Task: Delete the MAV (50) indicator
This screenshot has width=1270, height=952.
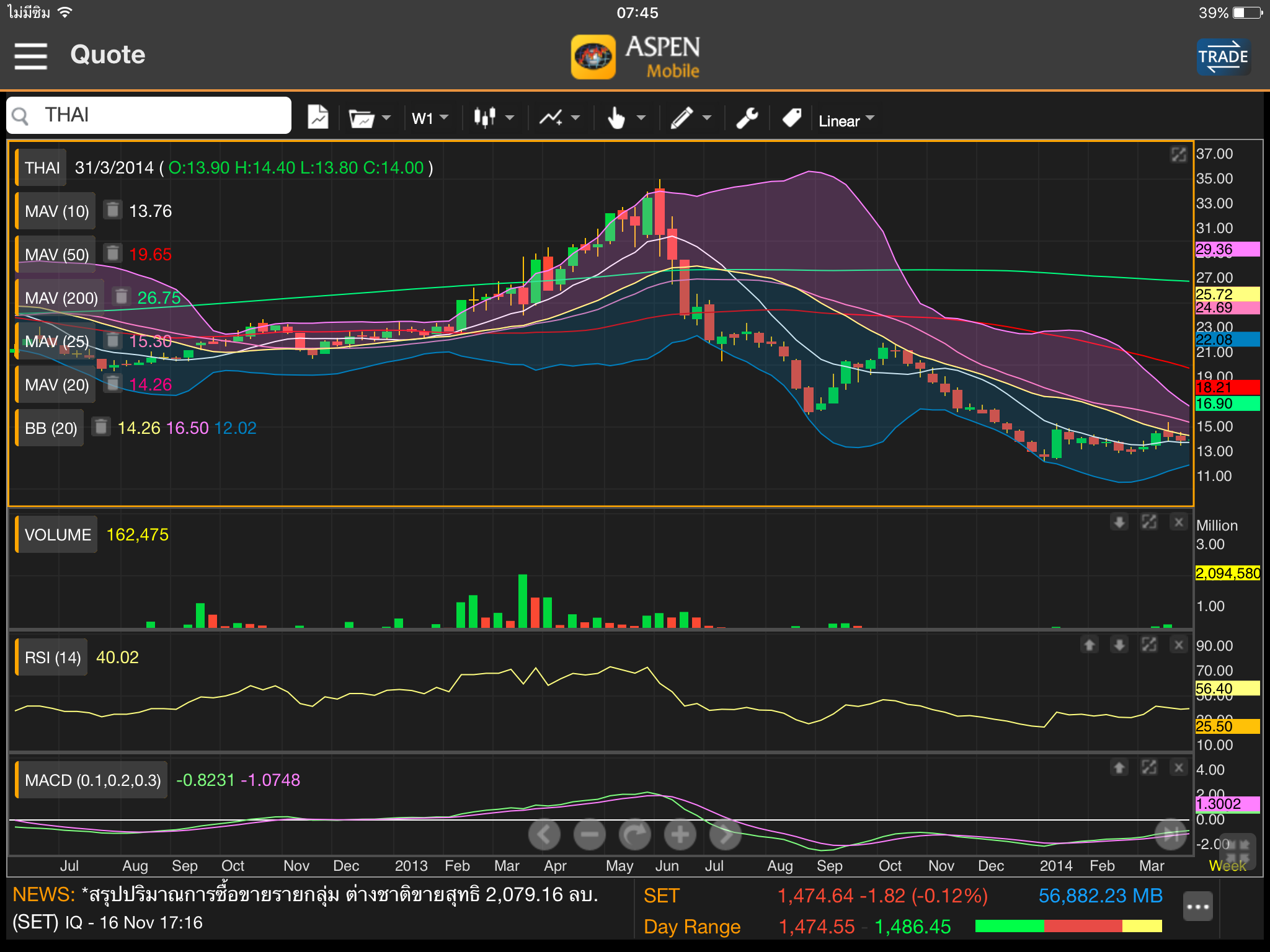Action: [x=112, y=253]
